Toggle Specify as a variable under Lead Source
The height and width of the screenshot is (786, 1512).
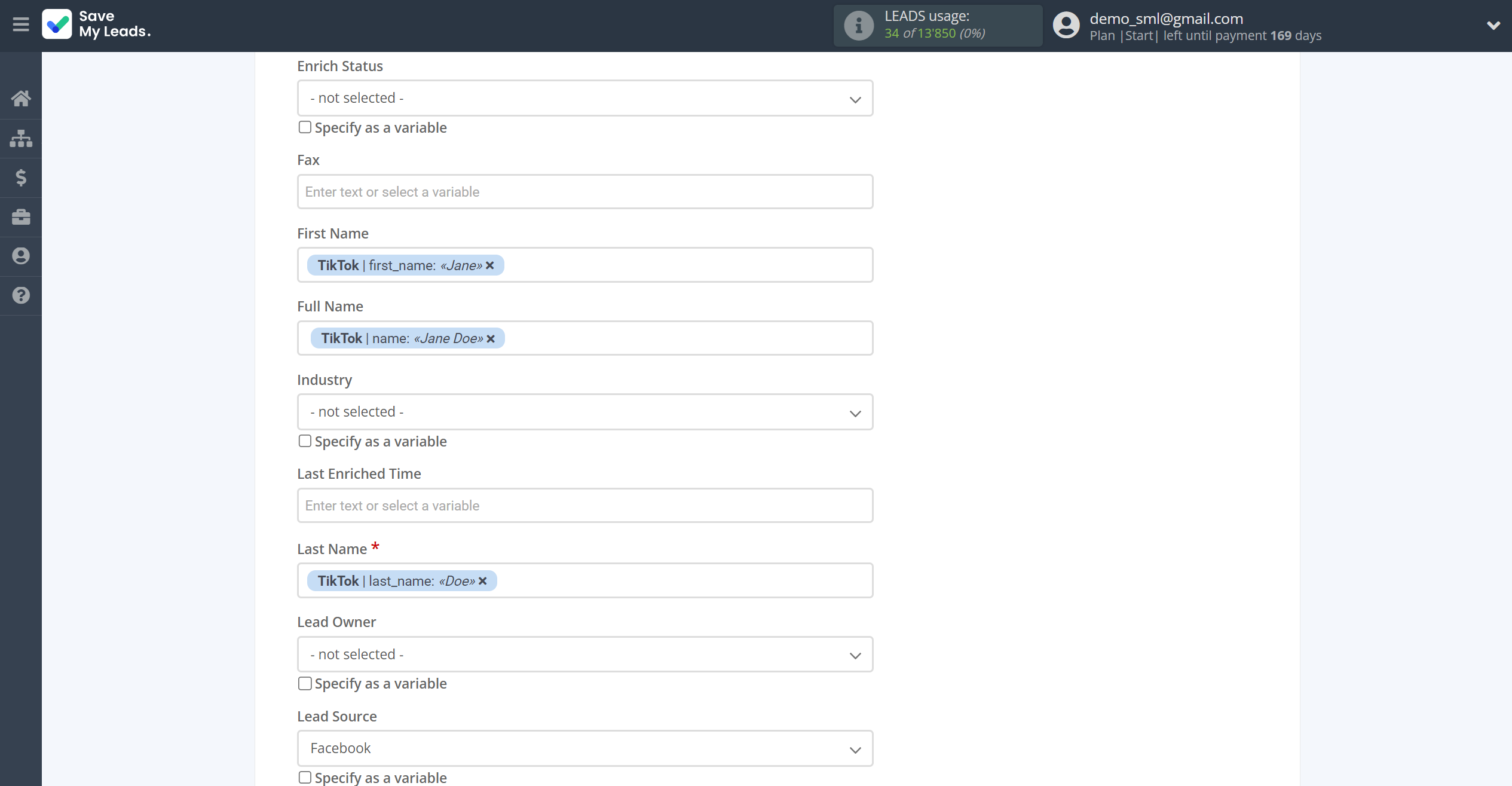[305, 777]
